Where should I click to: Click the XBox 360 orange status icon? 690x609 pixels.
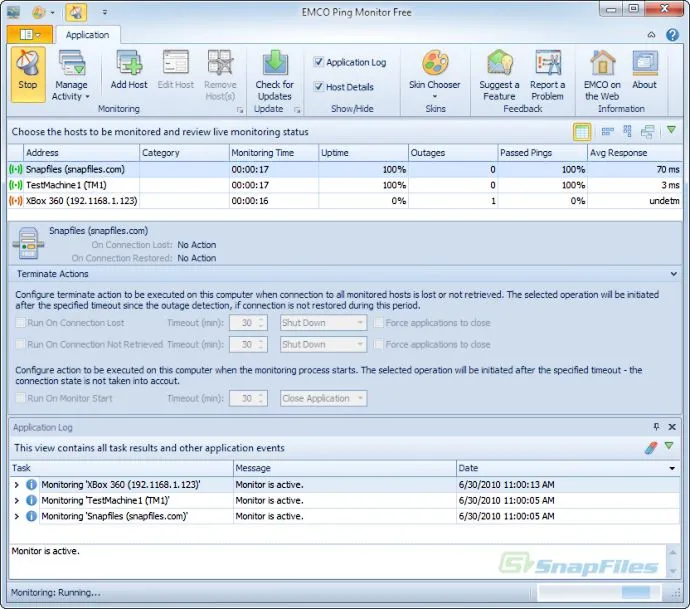(15, 201)
